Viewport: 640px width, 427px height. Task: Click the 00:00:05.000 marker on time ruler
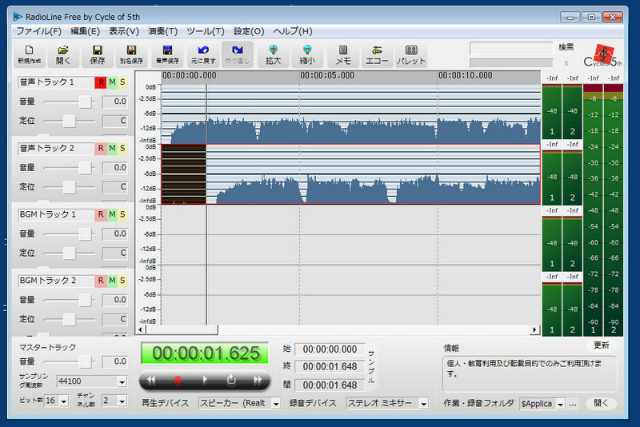tap(327, 76)
